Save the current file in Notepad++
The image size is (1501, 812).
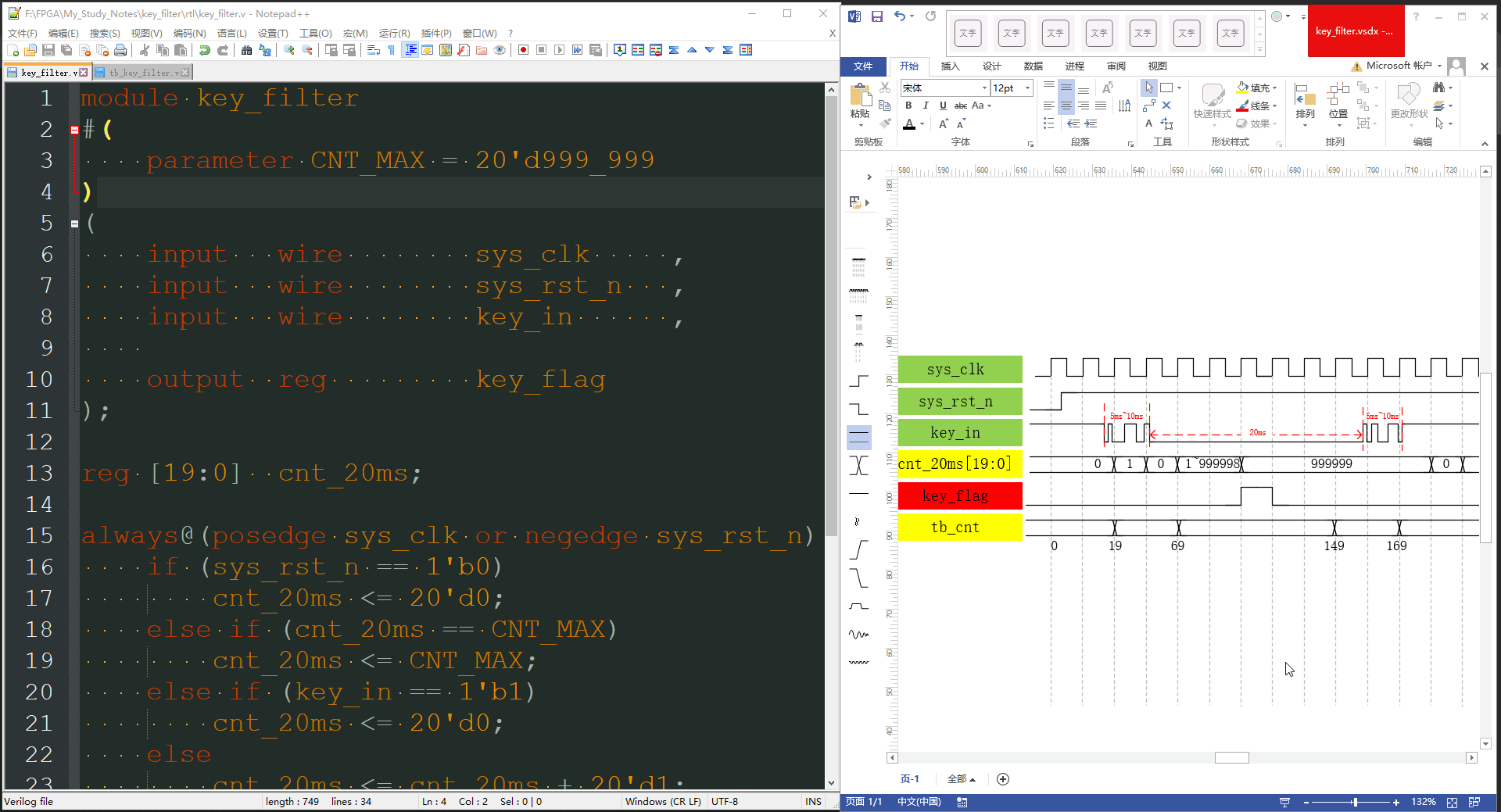click(x=48, y=50)
